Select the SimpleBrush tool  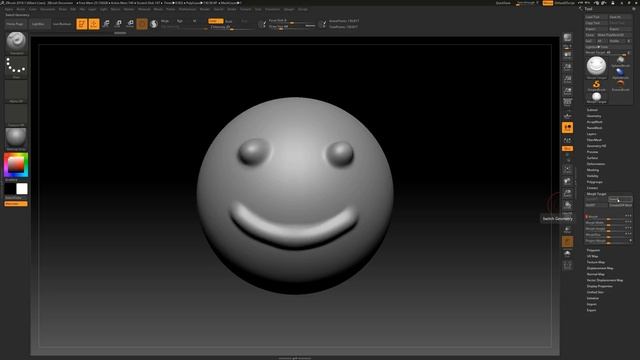point(596,85)
